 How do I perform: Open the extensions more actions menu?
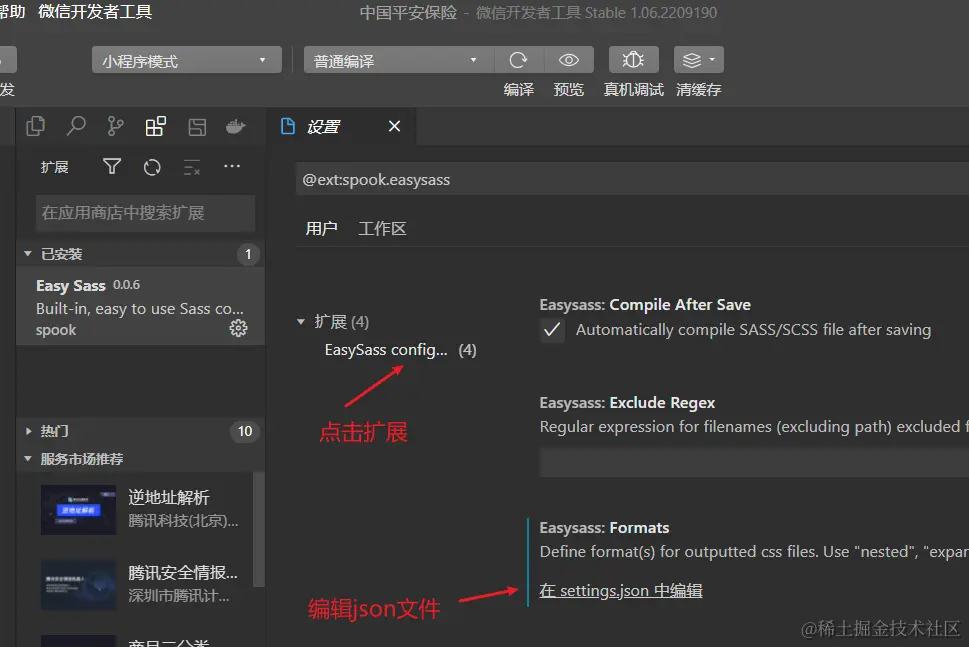pyautogui.click(x=232, y=166)
